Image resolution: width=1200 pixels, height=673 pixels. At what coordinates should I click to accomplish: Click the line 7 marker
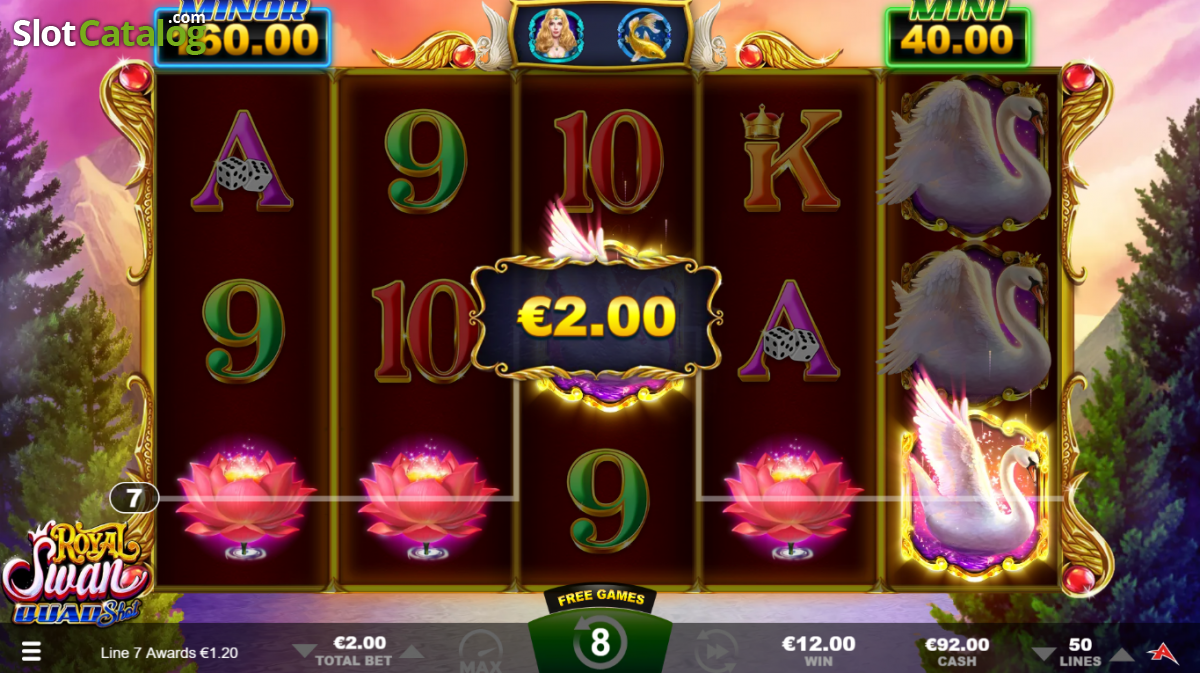pos(134,497)
